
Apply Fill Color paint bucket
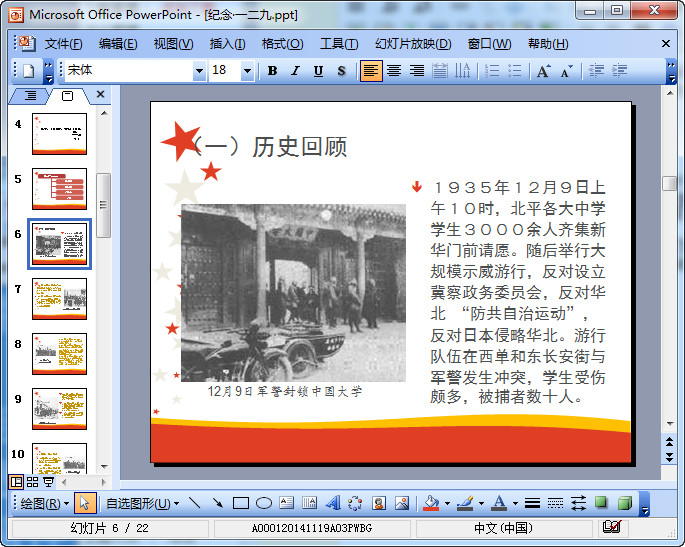click(432, 503)
